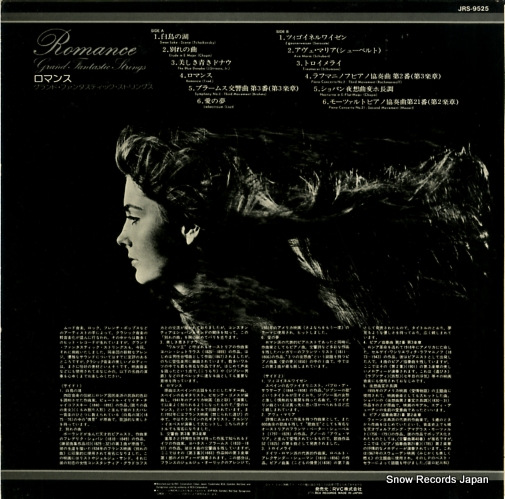The image size is (505, 499).
Task: Click the 'SIDE A' heading
Action: coord(156,31)
